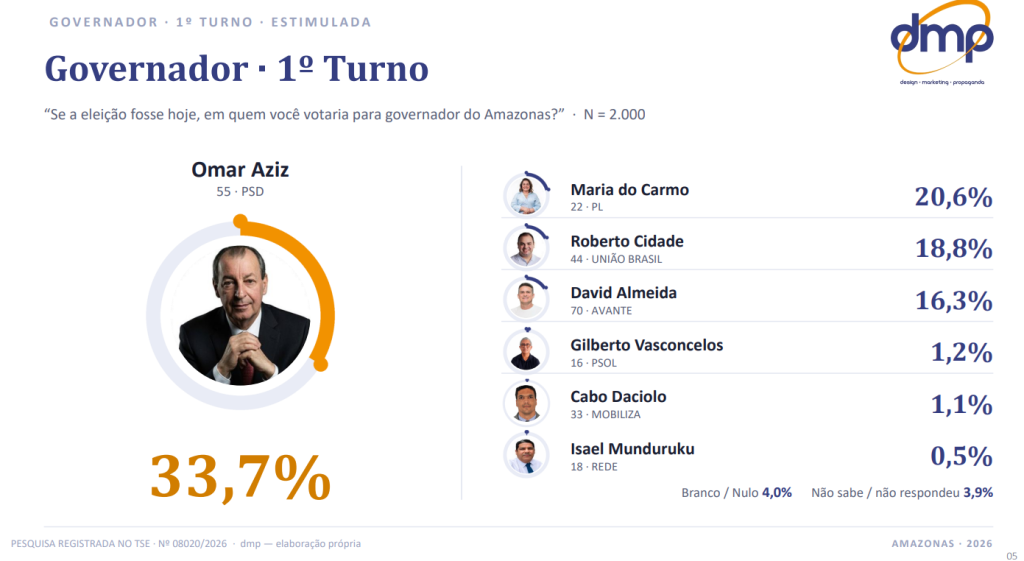Click the Roberto Cidade name label
Viewport: 1024px width, 561px height.
pyautogui.click(x=627, y=241)
